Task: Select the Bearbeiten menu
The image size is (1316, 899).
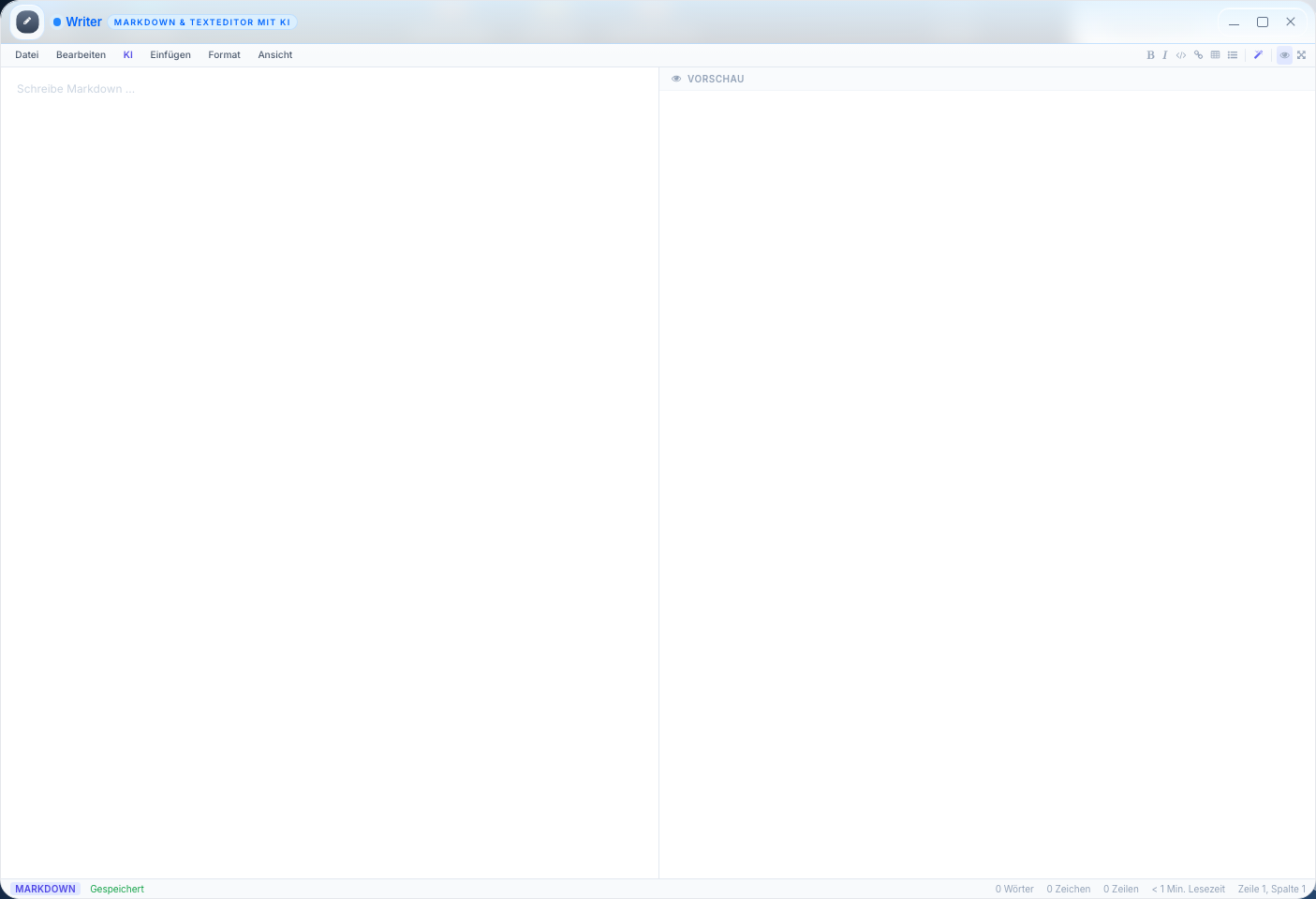Action: (81, 54)
